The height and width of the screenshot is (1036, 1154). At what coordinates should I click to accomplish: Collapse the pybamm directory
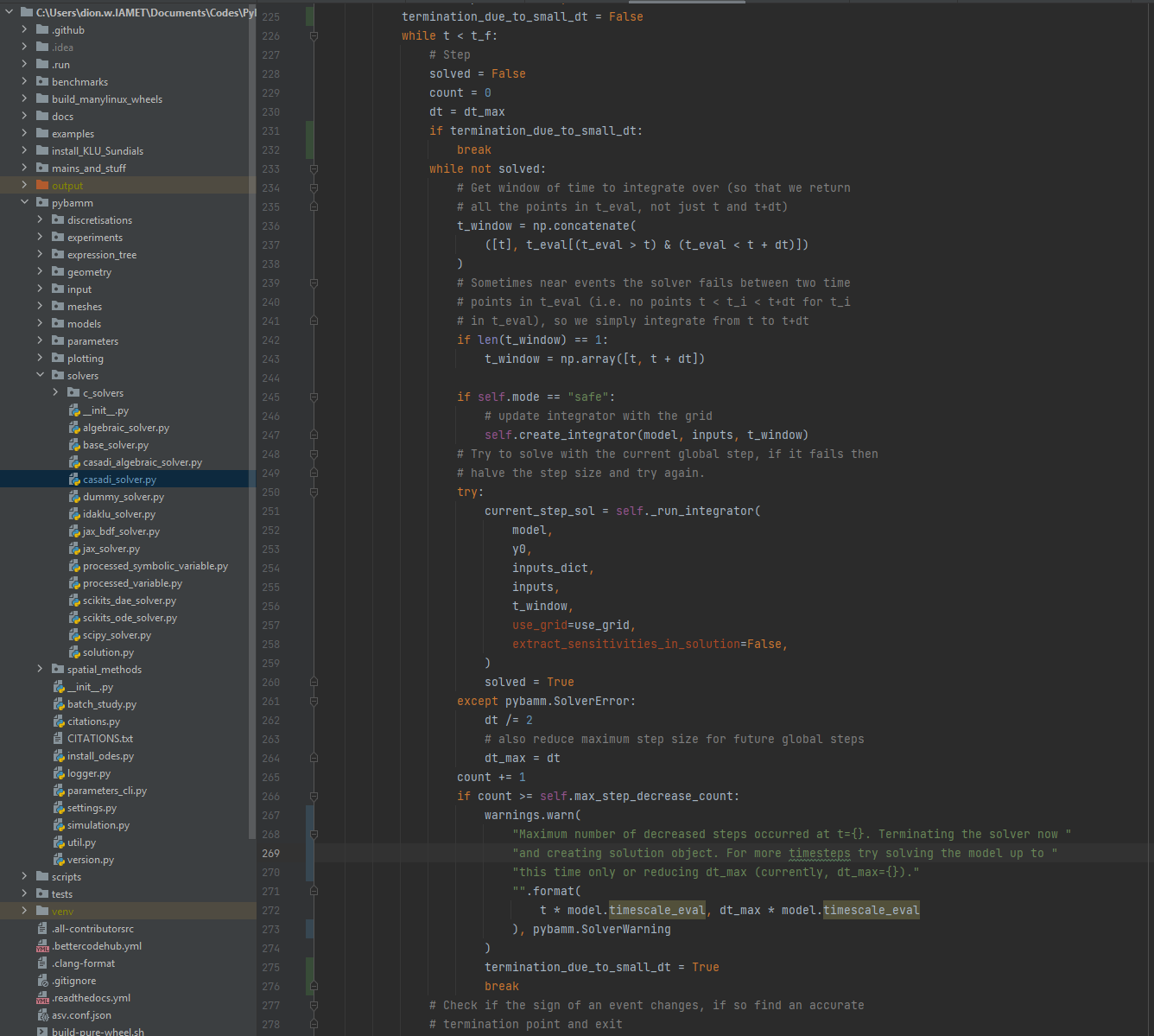click(x=24, y=202)
